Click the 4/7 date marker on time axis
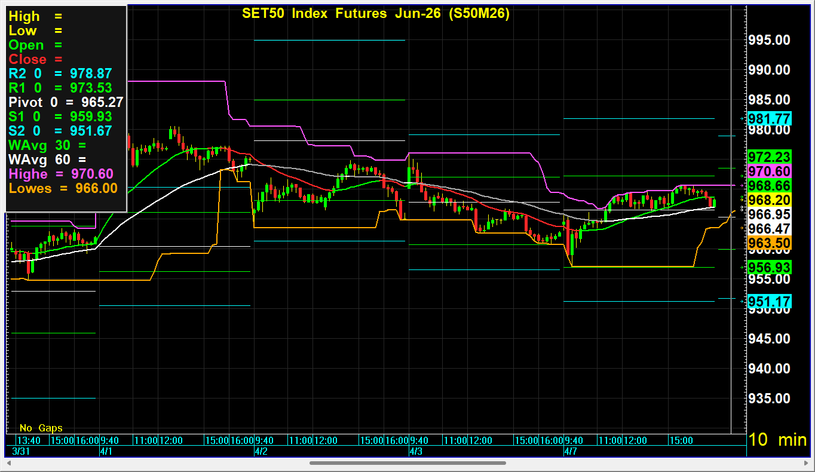Image resolution: width=815 pixels, height=472 pixels. click(570, 450)
